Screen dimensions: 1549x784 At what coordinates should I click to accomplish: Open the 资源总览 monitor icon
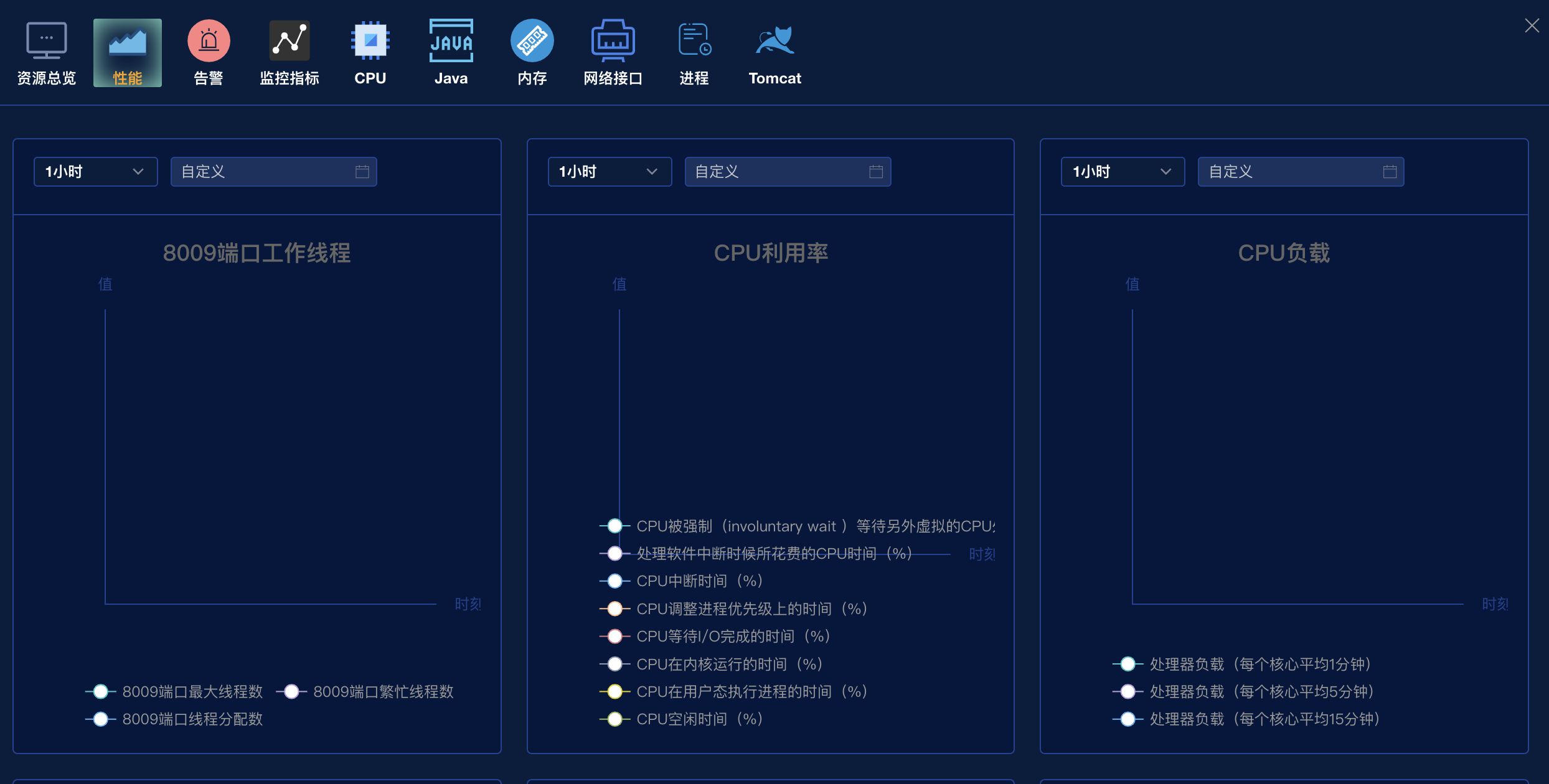coord(47,40)
